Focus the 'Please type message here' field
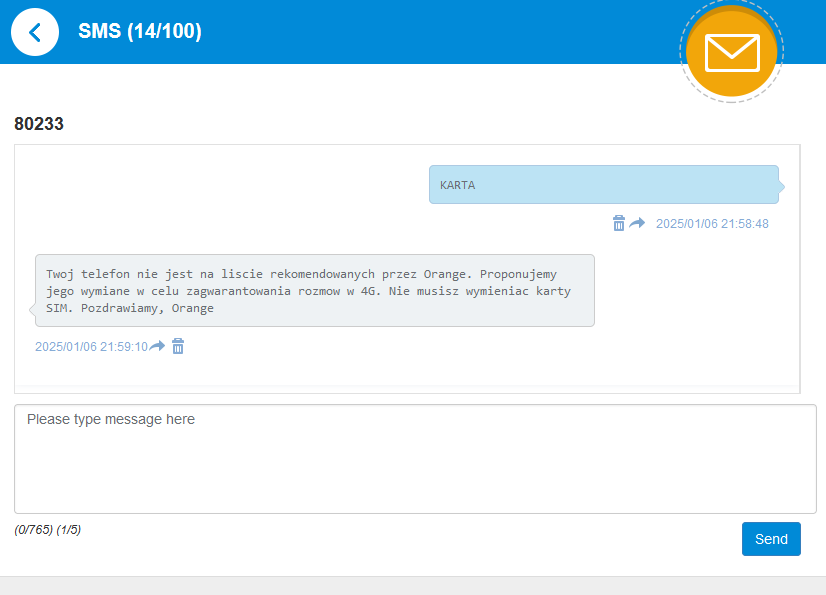Screen dimensions: 826x595 click(x=415, y=459)
